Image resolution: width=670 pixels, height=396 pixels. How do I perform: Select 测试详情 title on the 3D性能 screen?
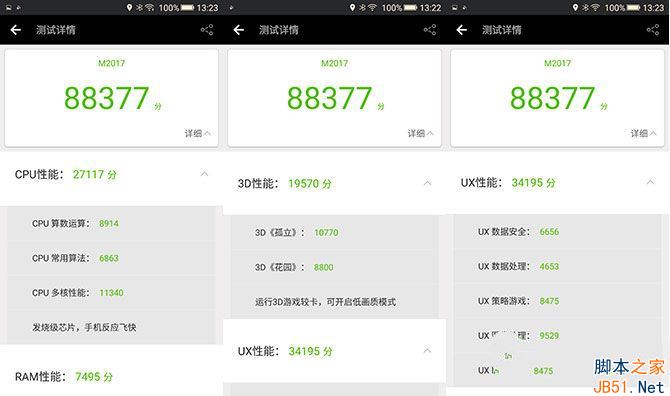tap(279, 30)
